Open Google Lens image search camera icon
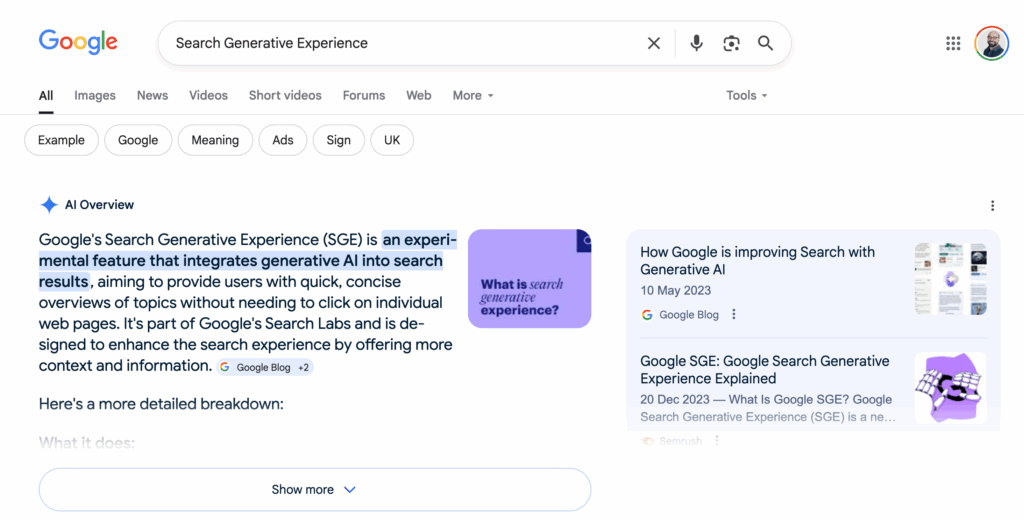This screenshot has width=1024, height=520. pyautogui.click(x=731, y=43)
